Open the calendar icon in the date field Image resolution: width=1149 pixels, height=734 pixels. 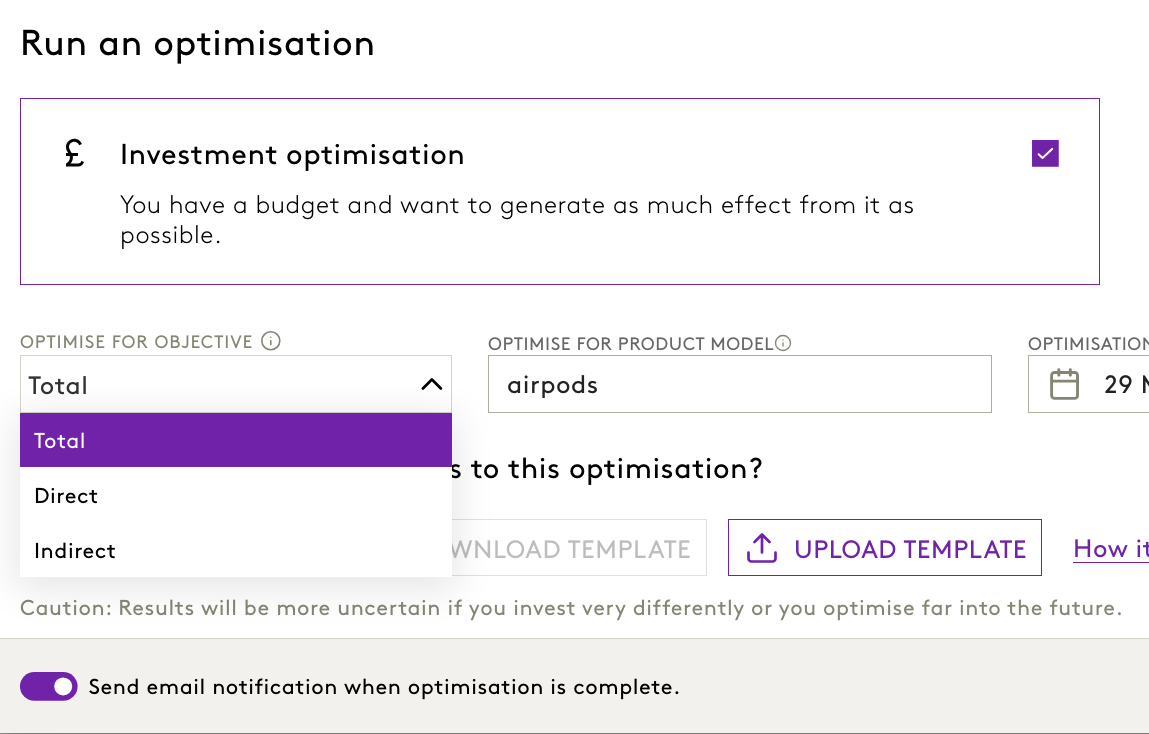coord(1064,384)
